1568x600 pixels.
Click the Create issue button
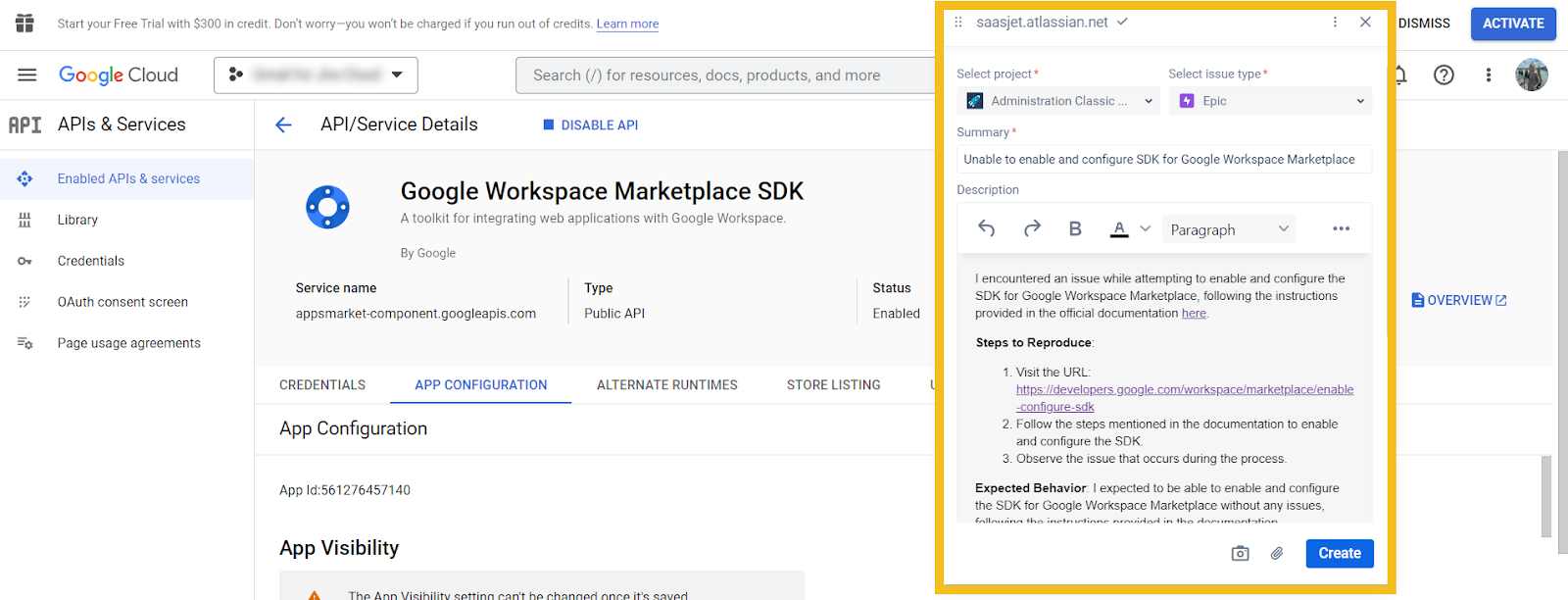1339,554
